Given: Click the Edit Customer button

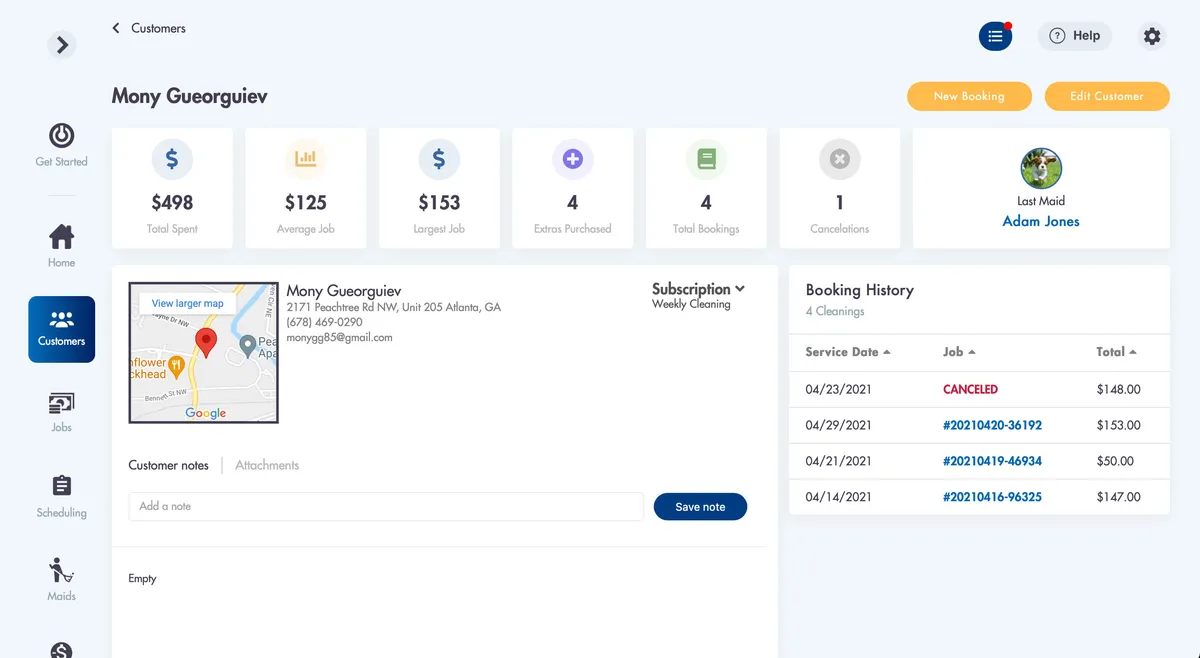Looking at the screenshot, I should [1106, 96].
